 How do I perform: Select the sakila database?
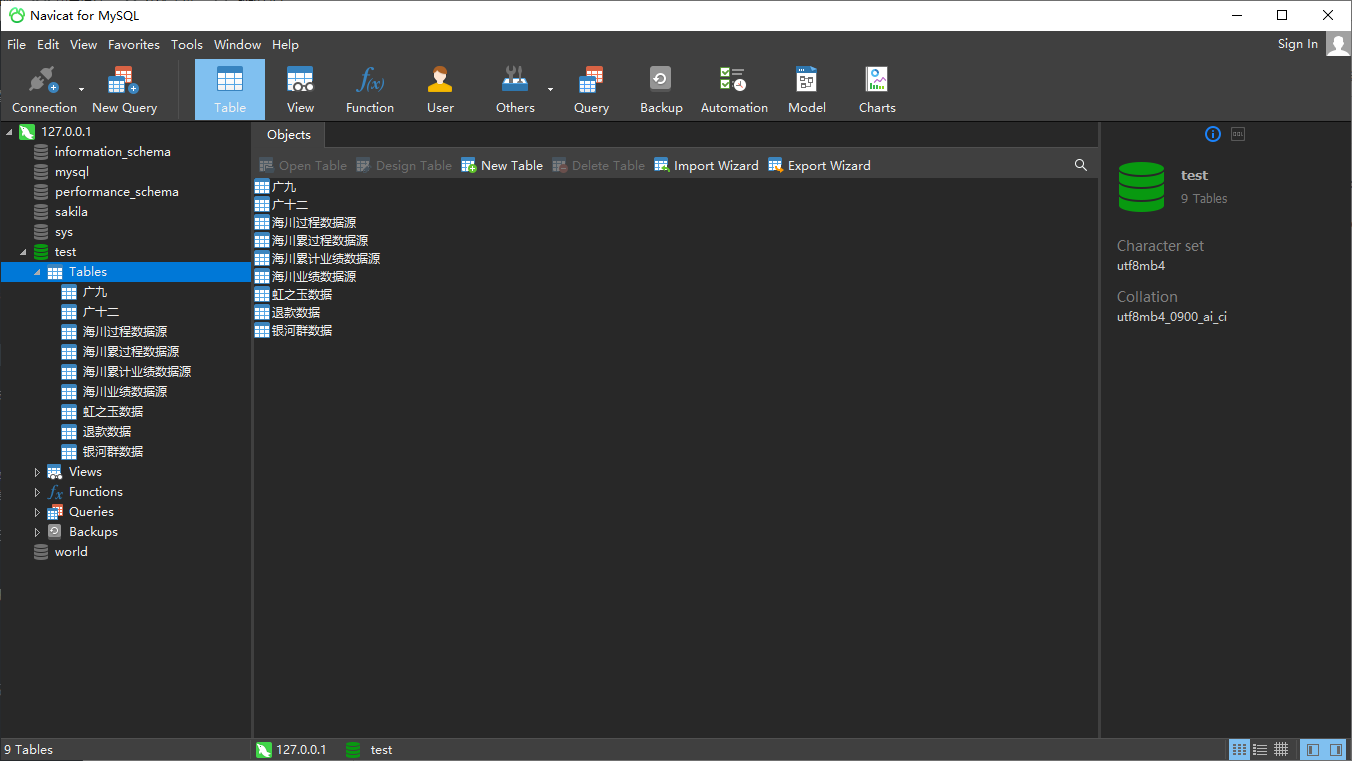[71, 212]
